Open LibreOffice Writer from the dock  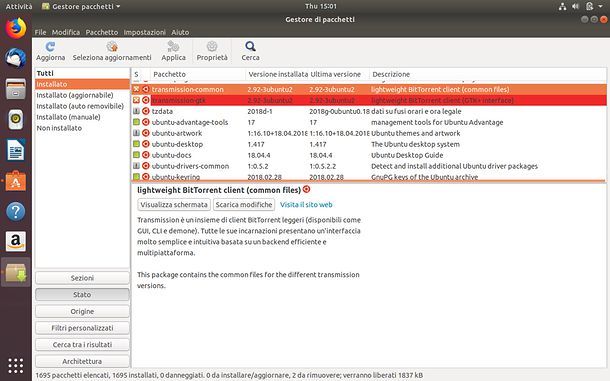(x=16, y=150)
